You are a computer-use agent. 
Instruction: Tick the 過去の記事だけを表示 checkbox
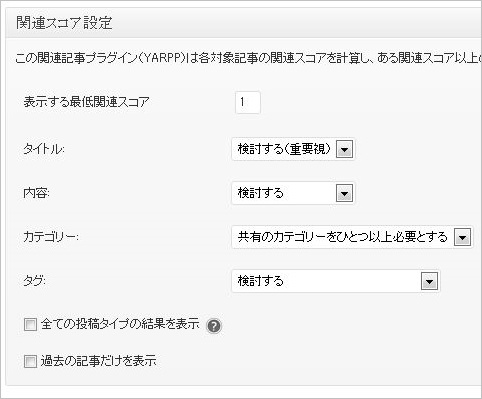click(30, 362)
